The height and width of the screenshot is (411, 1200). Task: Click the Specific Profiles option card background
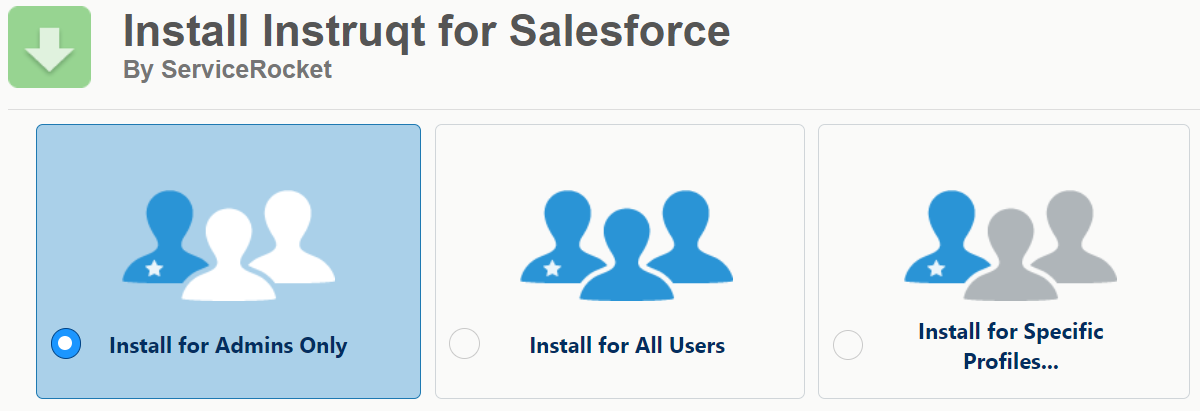click(x=1009, y=261)
